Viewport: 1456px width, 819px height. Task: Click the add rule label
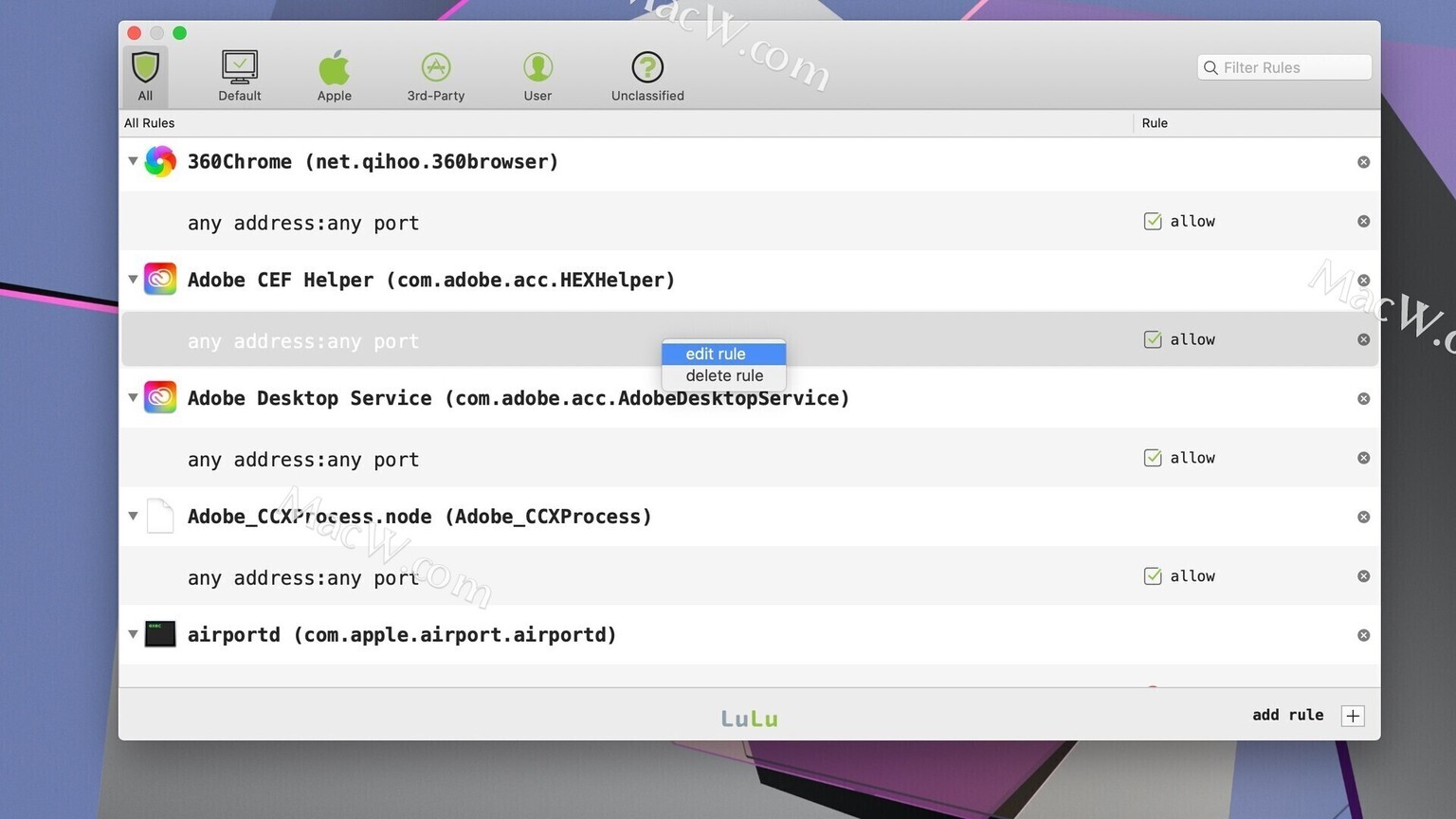coord(1287,715)
